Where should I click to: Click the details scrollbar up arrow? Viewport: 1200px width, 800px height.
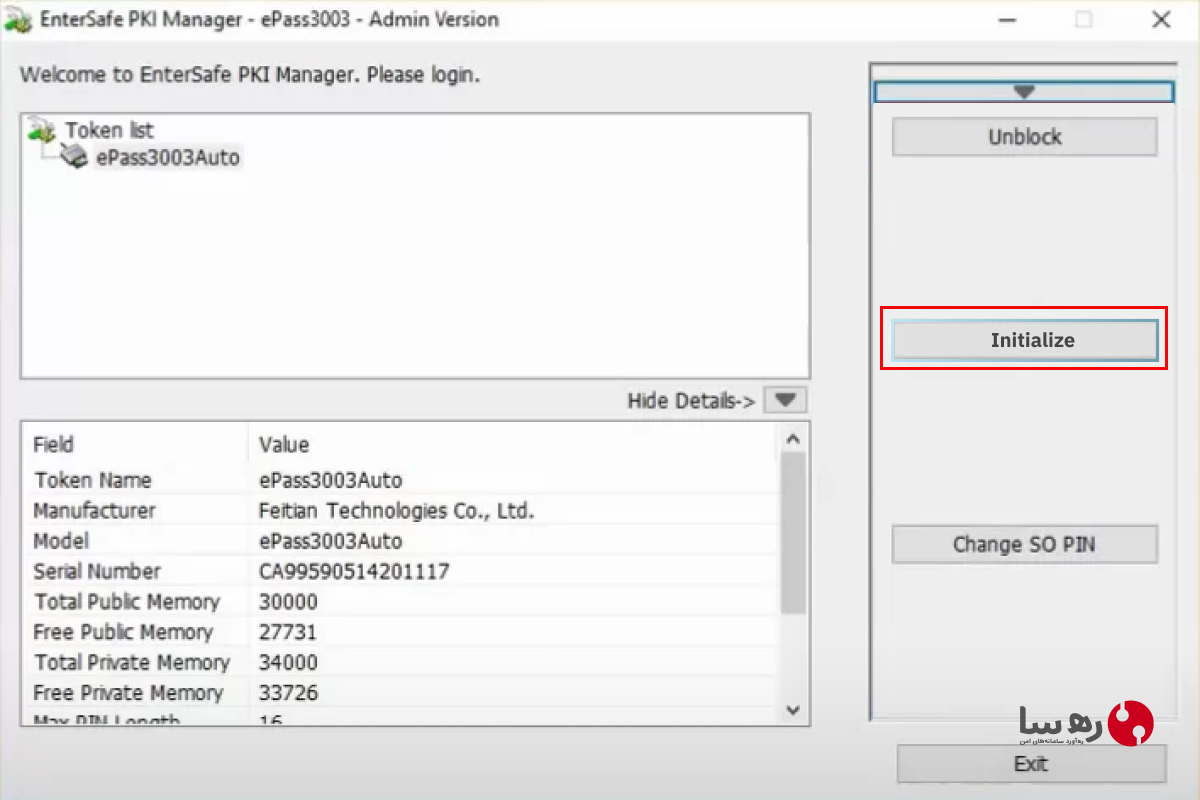(793, 438)
